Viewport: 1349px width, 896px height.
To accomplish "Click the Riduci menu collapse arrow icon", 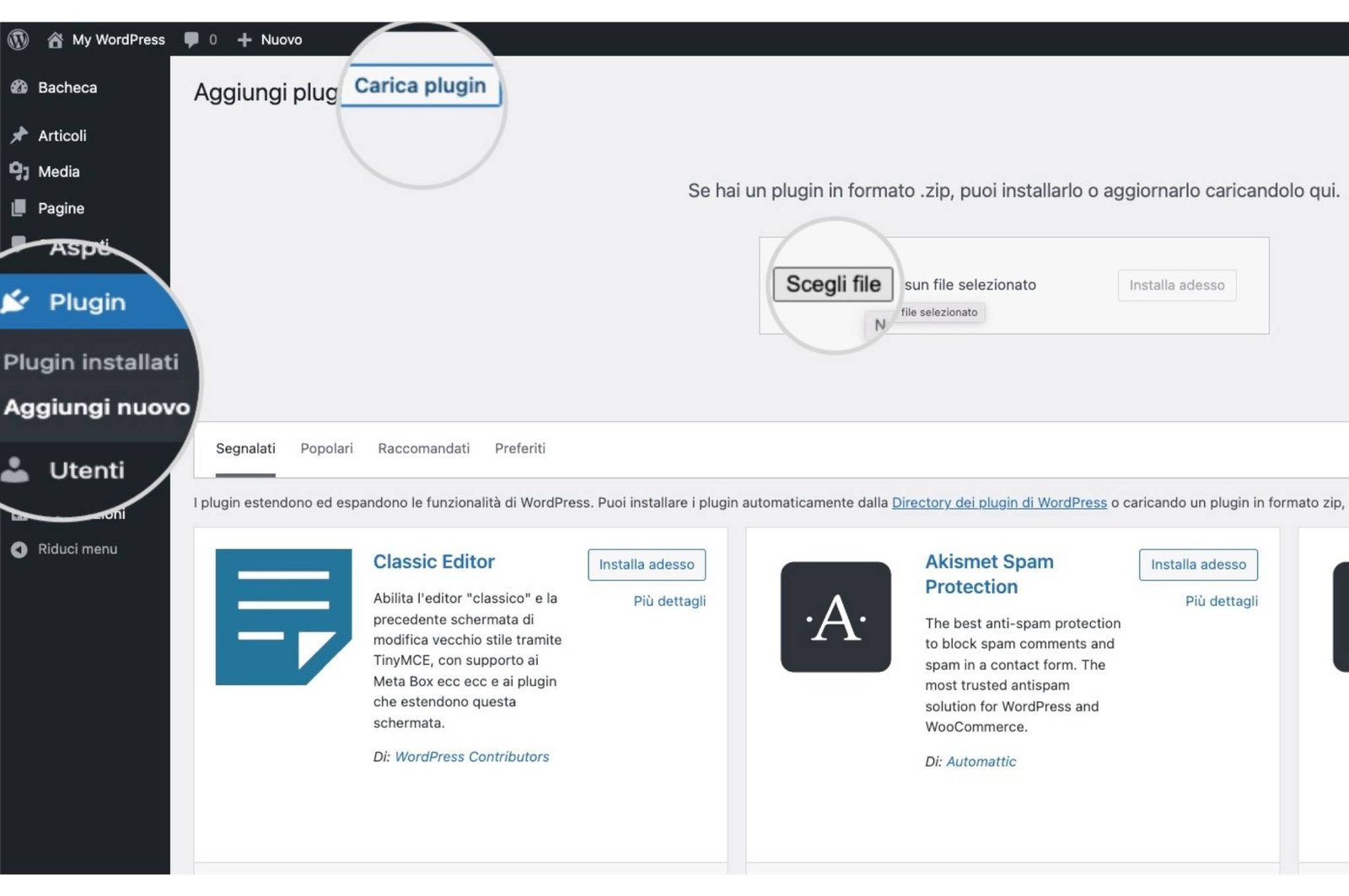I will click(x=19, y=549).
